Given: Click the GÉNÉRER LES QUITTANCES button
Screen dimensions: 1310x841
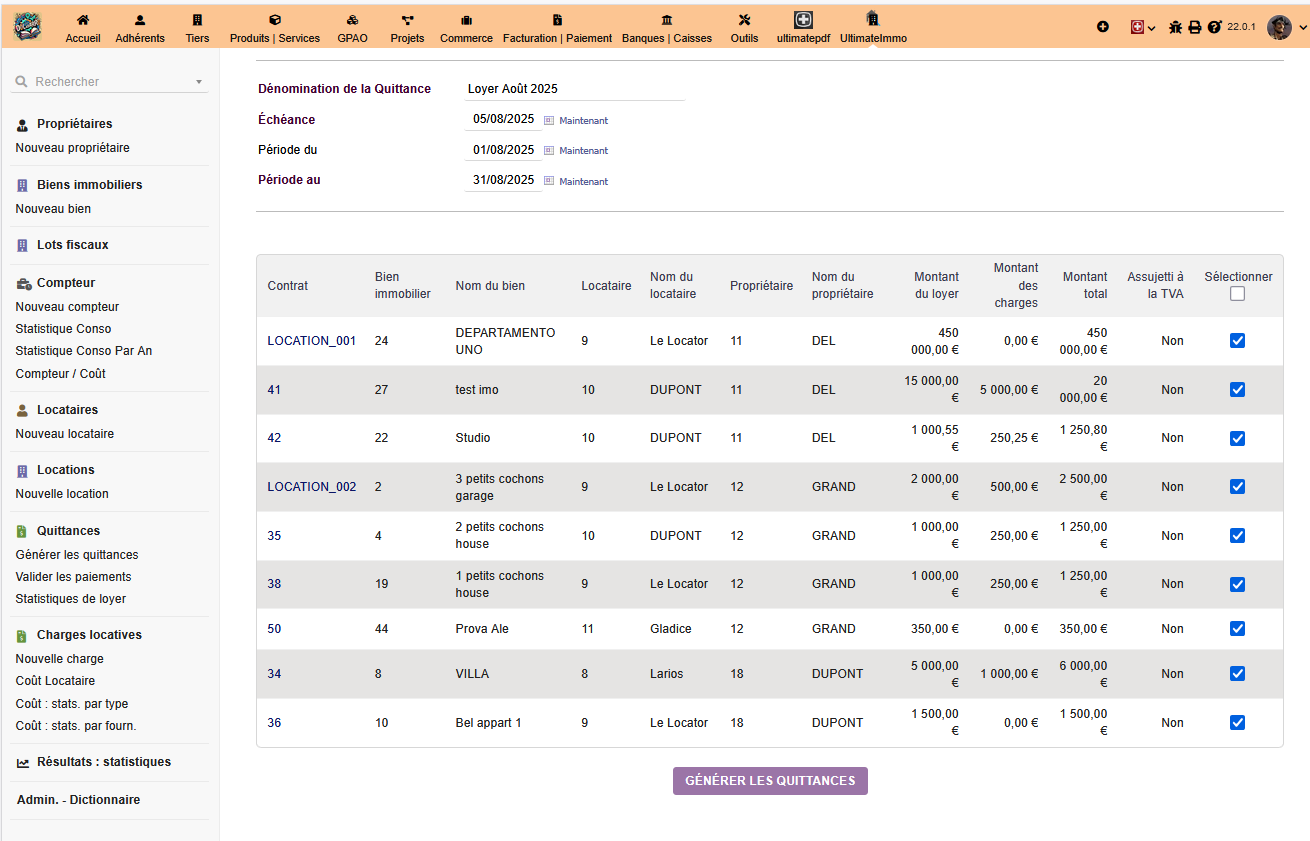Looking at the screenshot, I should (770, 781).
